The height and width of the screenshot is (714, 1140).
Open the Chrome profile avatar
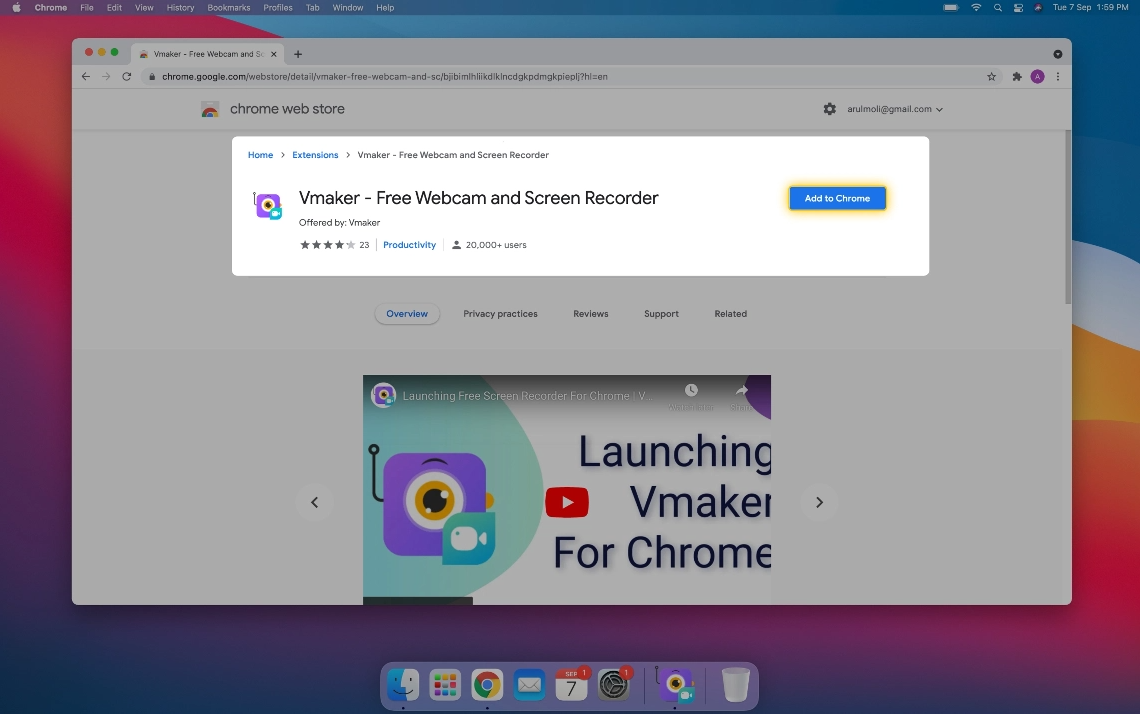click(x=1037, y=76)
